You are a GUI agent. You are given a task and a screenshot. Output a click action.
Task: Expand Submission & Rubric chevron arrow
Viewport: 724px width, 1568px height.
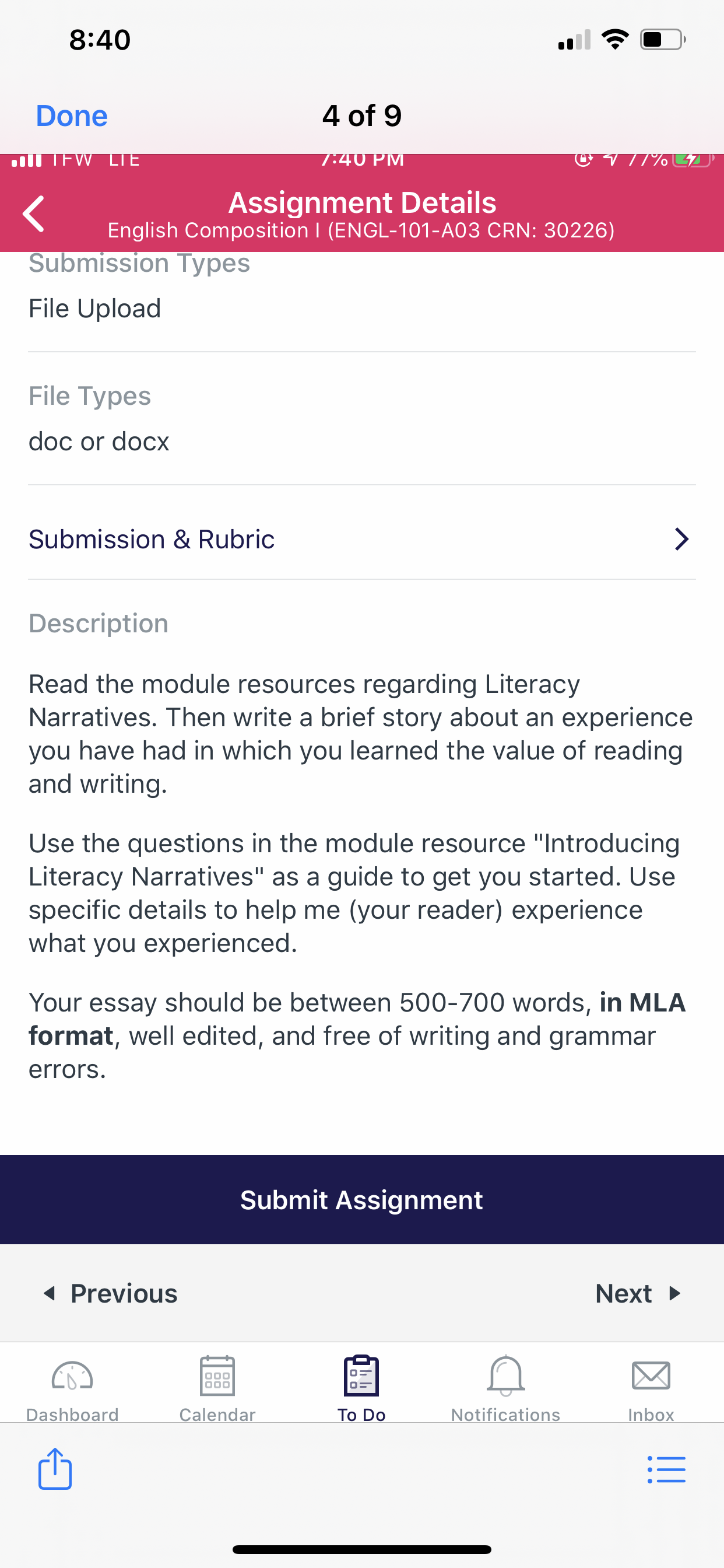[x=681, y=540]
